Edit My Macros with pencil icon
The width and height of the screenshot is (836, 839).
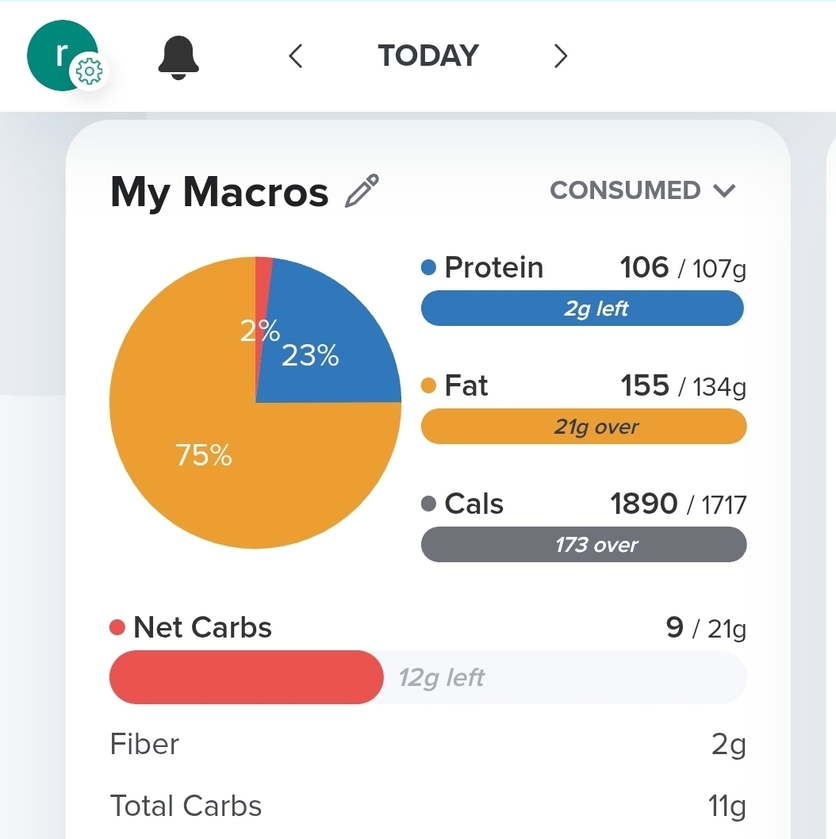(362, 190)
